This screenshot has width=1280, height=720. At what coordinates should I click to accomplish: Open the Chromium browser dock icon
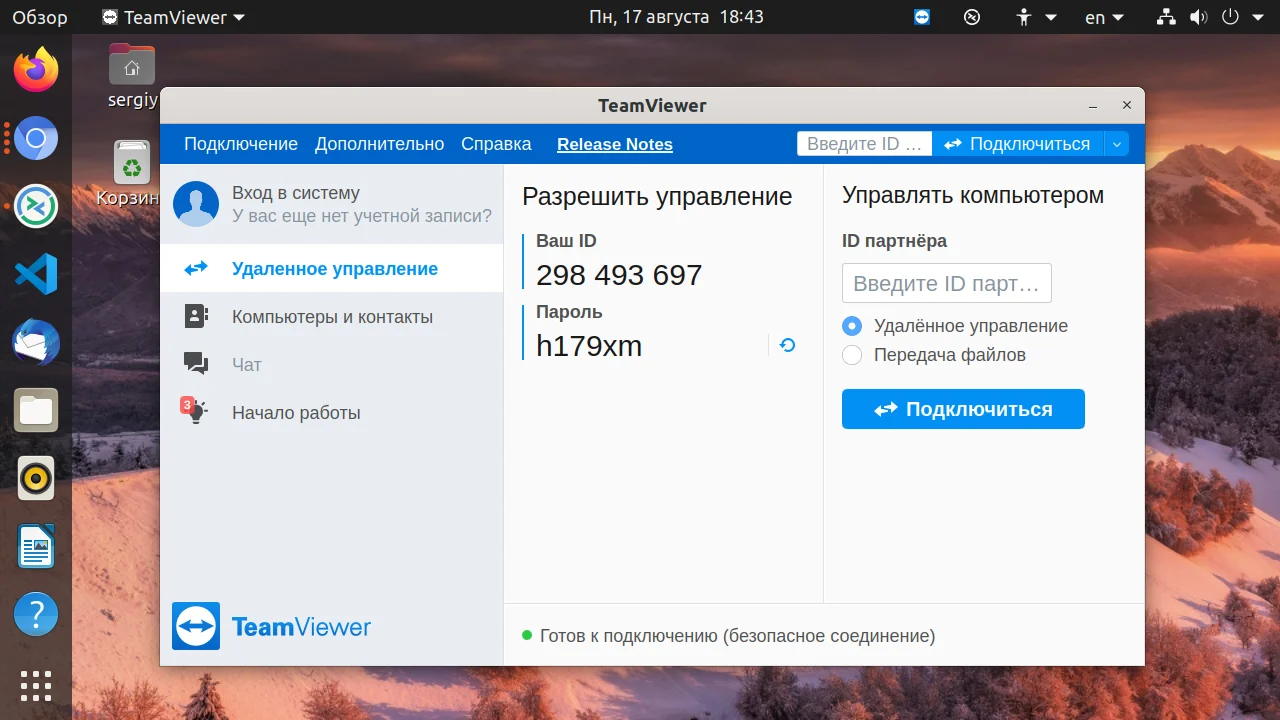[x=36, y=138]
